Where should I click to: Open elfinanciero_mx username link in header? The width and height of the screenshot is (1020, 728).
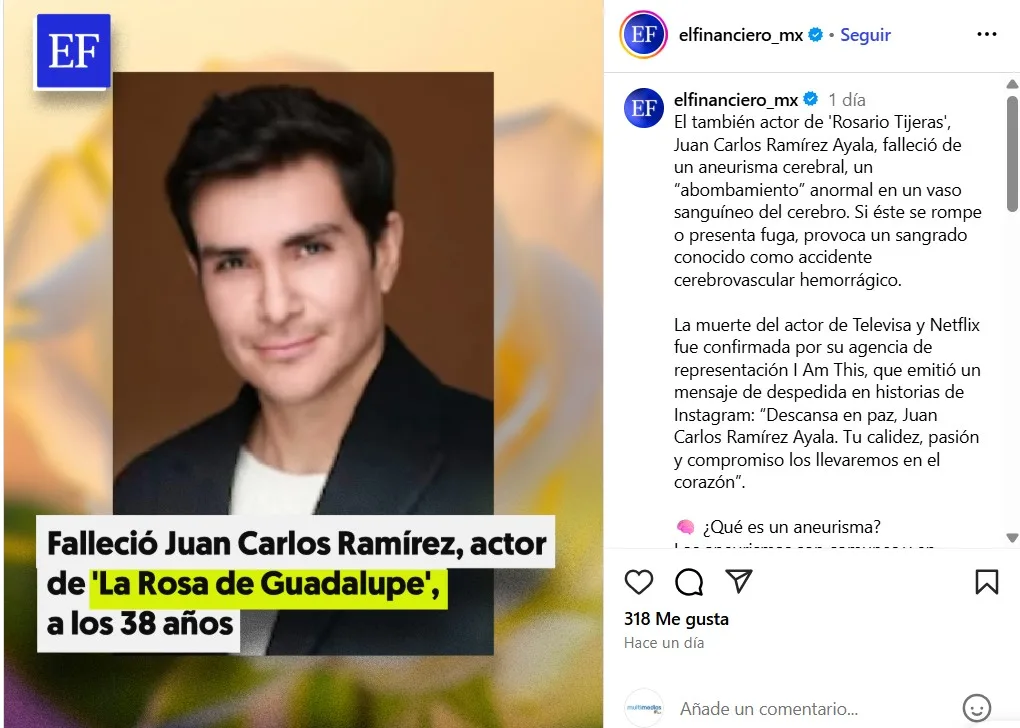point(740,35)
